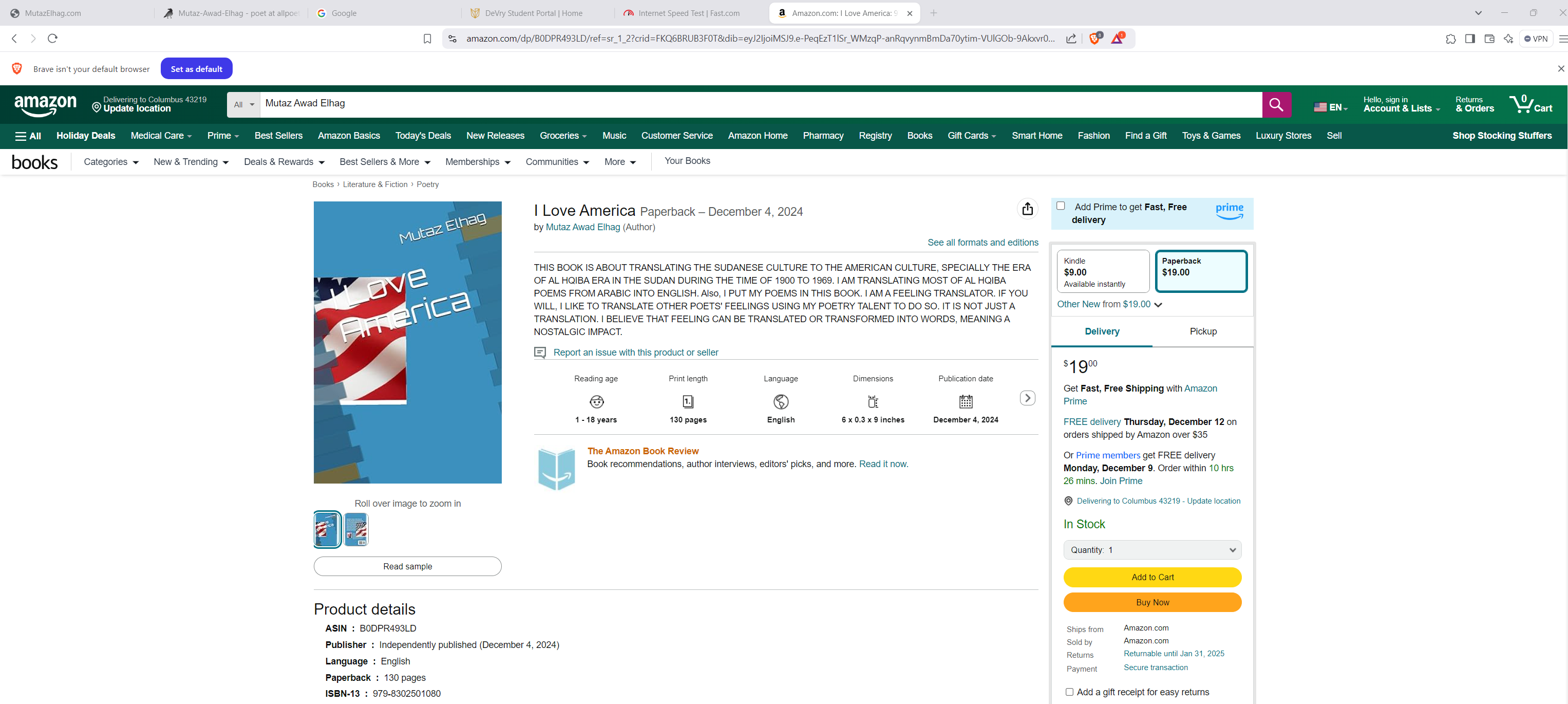Open See all formats and editions

click(983, 242)
